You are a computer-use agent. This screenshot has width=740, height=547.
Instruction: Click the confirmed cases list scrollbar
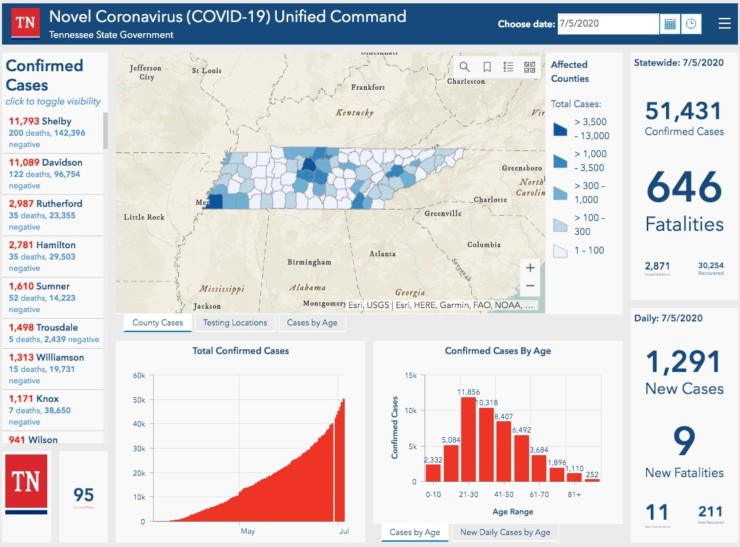[x=106, y=130]
